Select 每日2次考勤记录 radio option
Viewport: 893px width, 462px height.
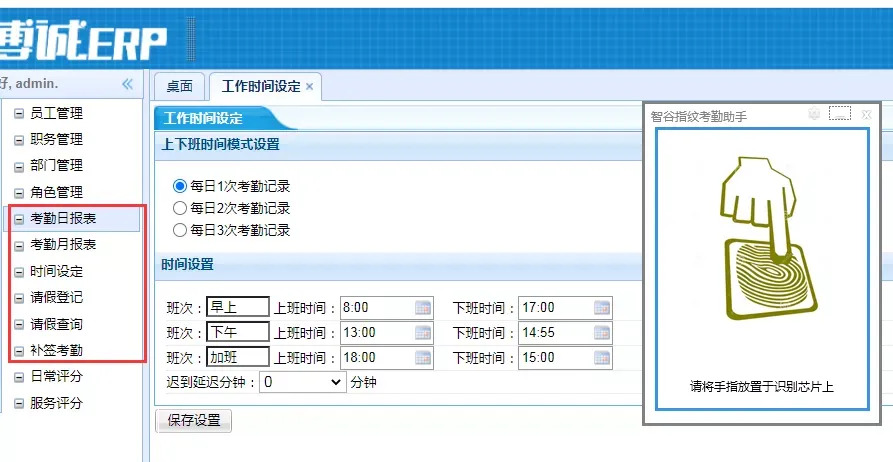[180, 208]
